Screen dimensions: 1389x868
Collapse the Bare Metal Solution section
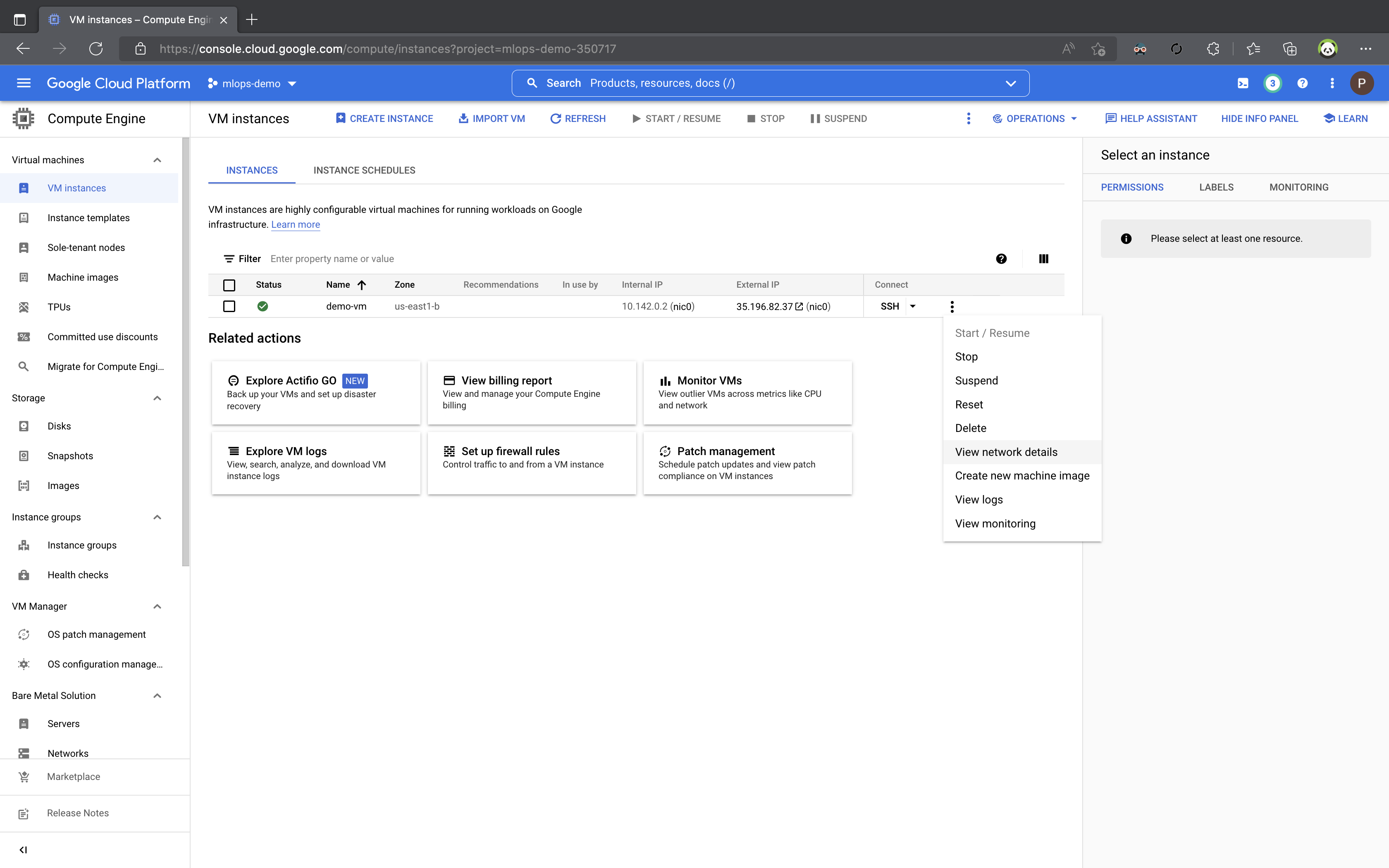(157, 696)
